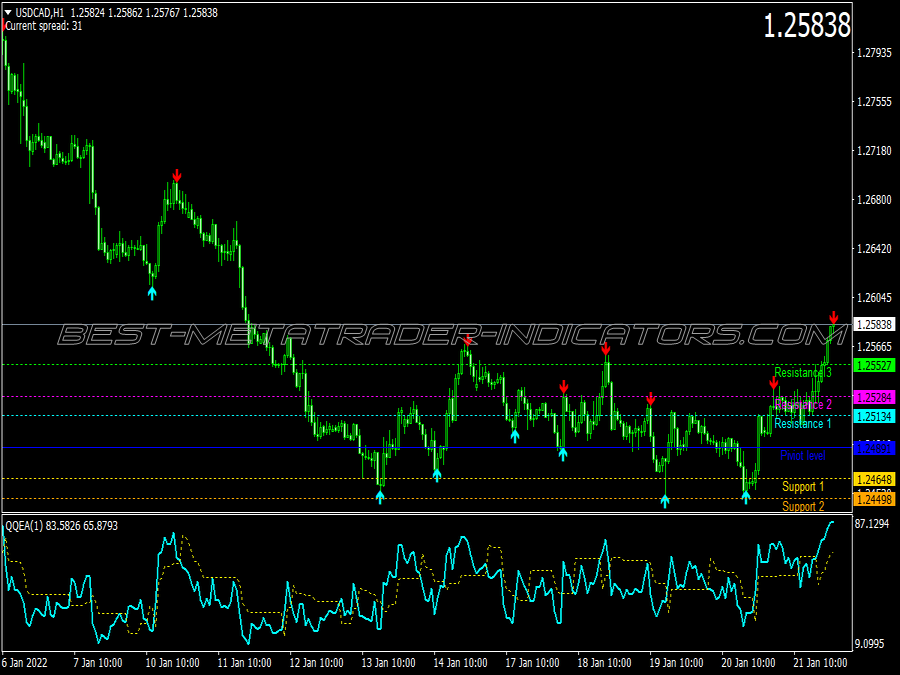The height and width of the screenshot is (675, 900).
Task: Select the 'Resistance 1' level label
Action: coord(802,424)
